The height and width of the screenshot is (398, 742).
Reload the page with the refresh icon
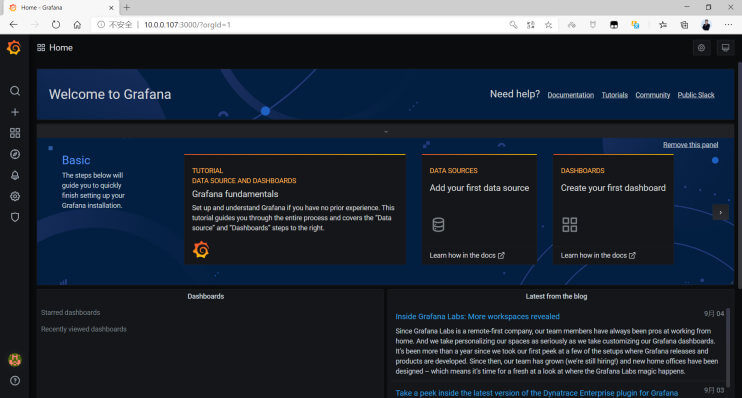56,25
